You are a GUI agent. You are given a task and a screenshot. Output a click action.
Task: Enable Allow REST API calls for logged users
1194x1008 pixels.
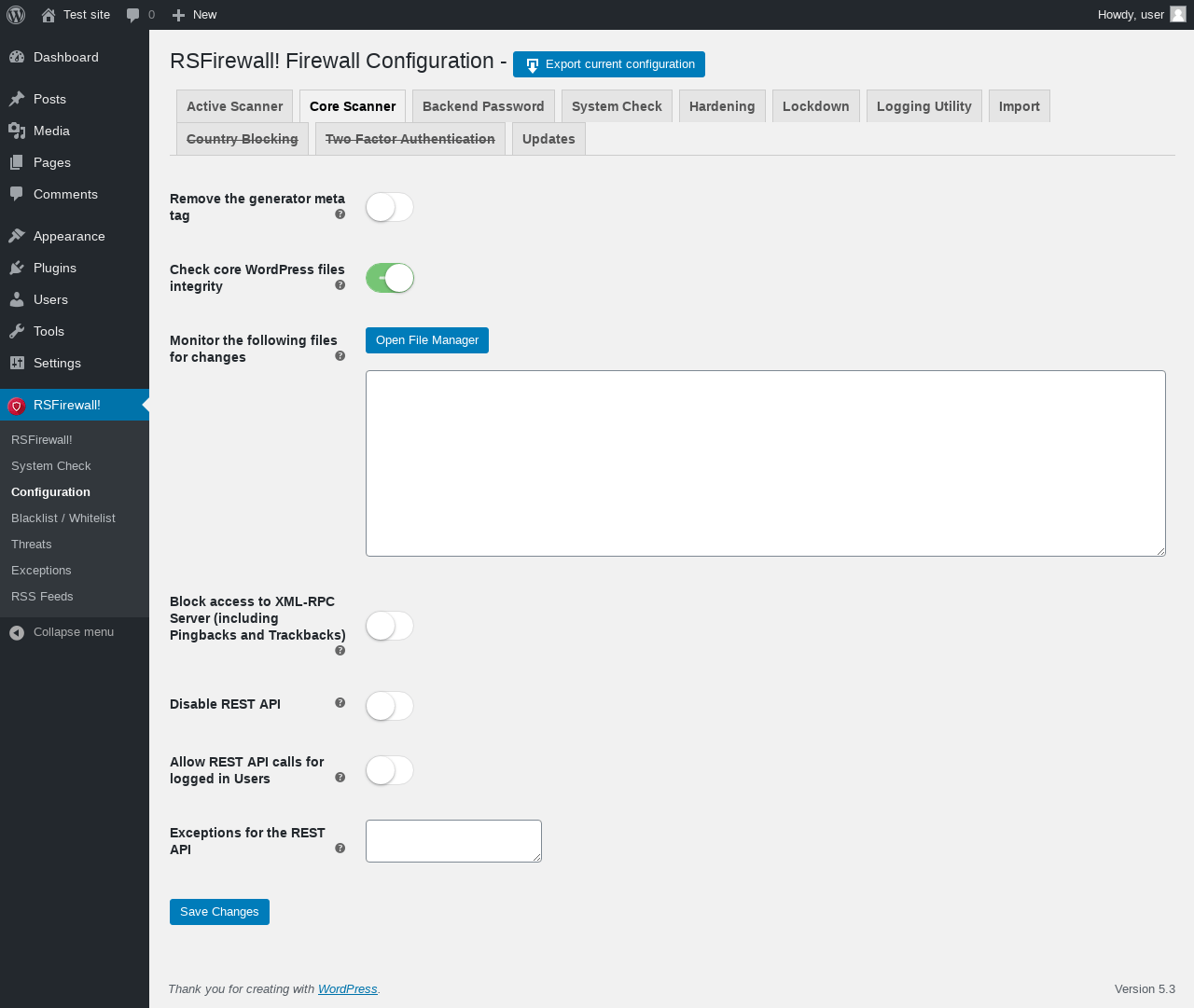390,770
